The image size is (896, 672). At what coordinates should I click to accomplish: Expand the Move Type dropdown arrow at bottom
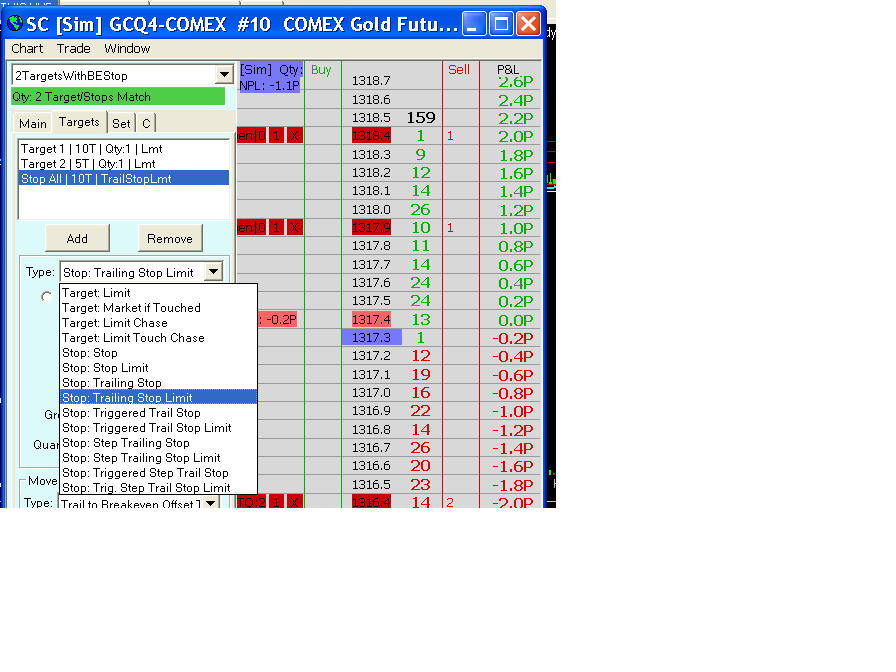(x=211, y=503)
